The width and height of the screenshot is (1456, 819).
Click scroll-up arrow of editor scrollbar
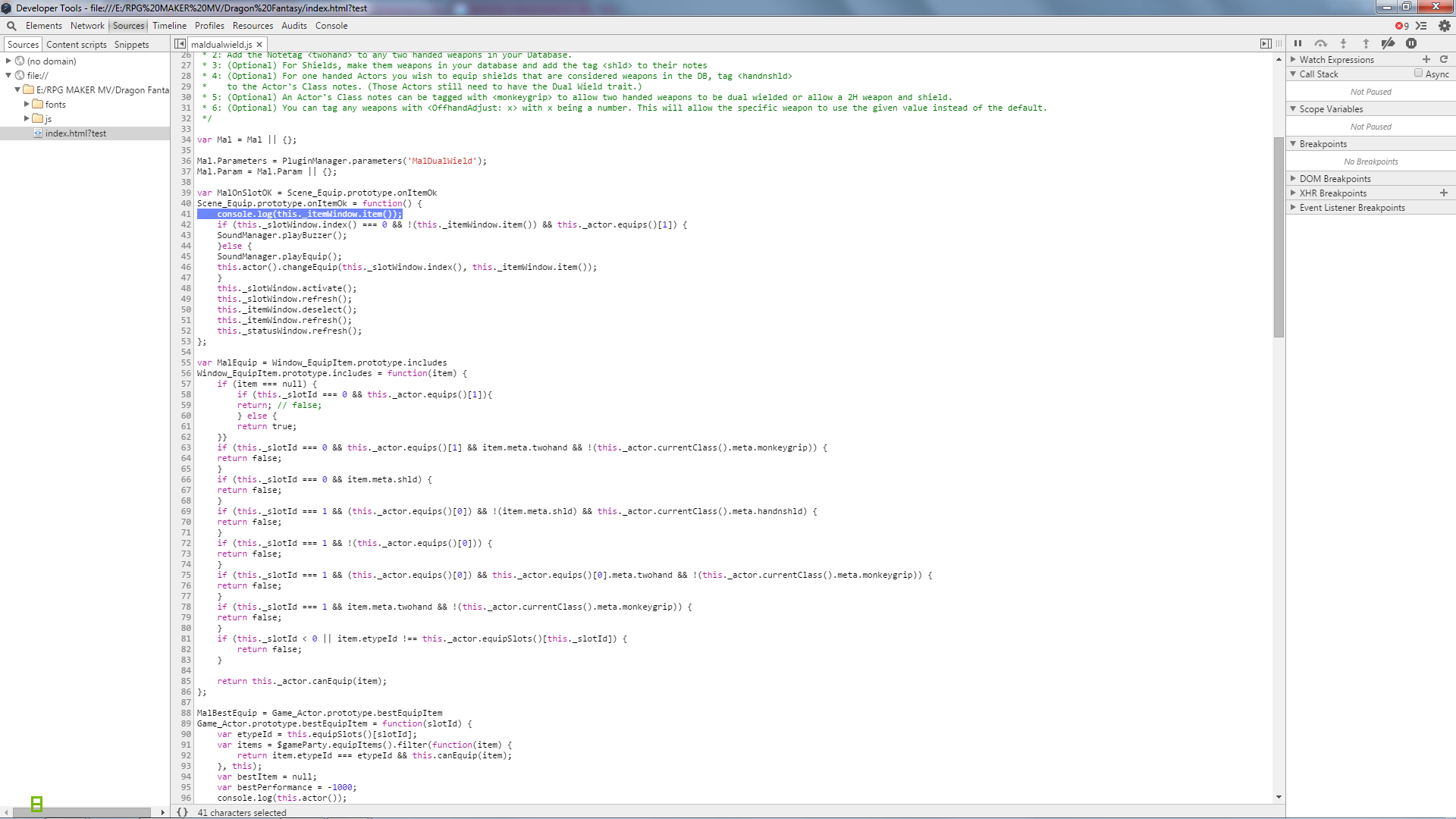click(x=1279, y=58)
